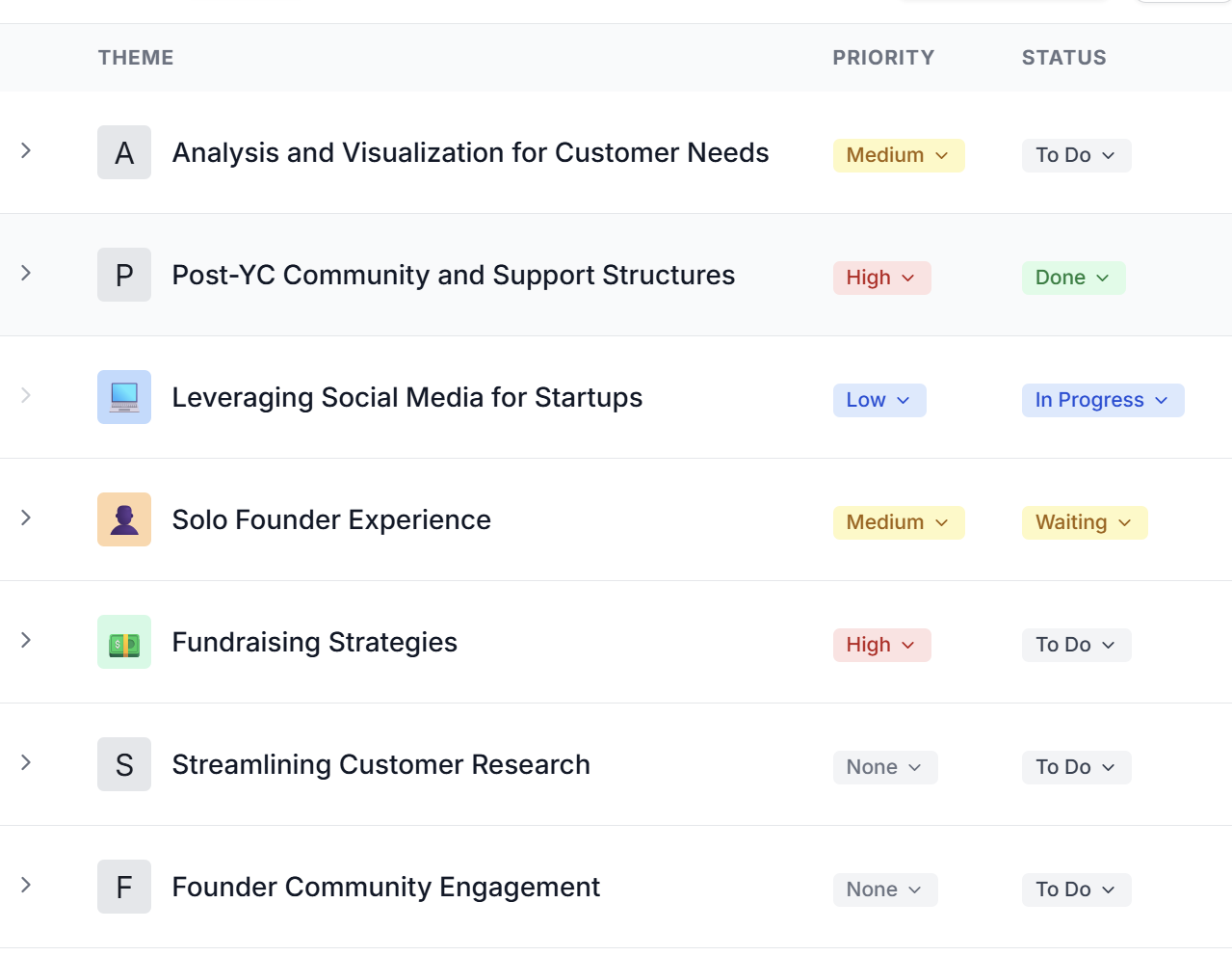This screenshot has width=1232, height=956.
Task: Open the Done status dropdown on Post-YC row
Action: coord(1073,278)
